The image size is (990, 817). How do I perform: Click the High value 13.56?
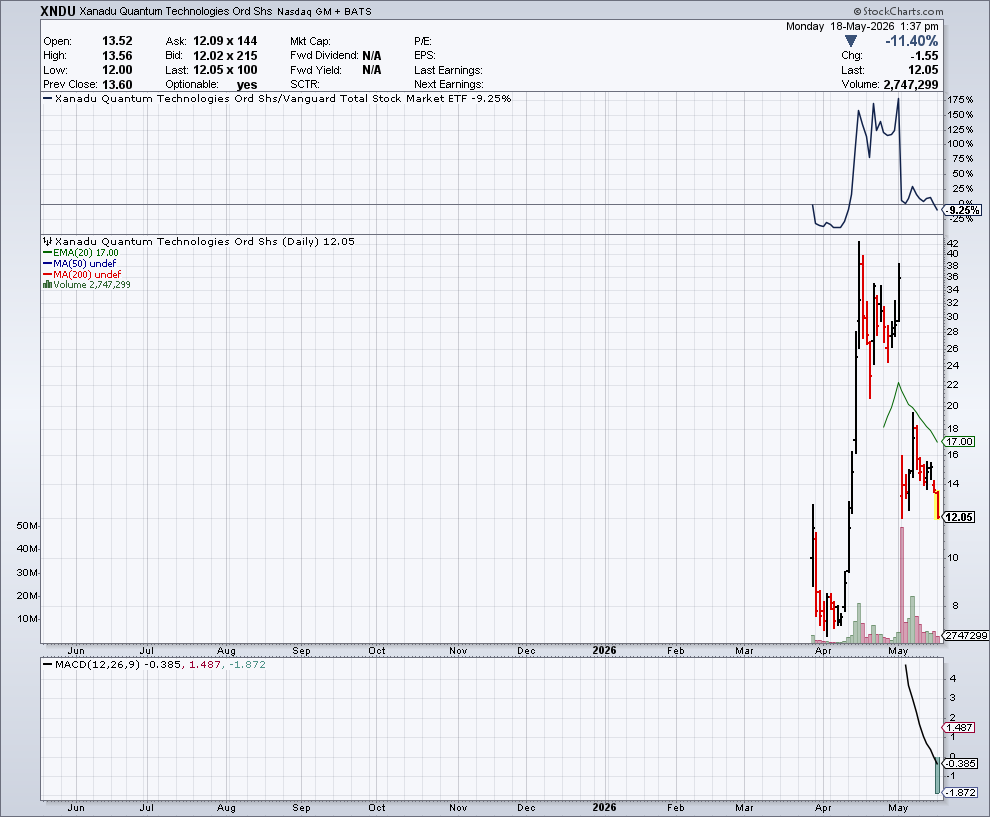pos(117,56)
